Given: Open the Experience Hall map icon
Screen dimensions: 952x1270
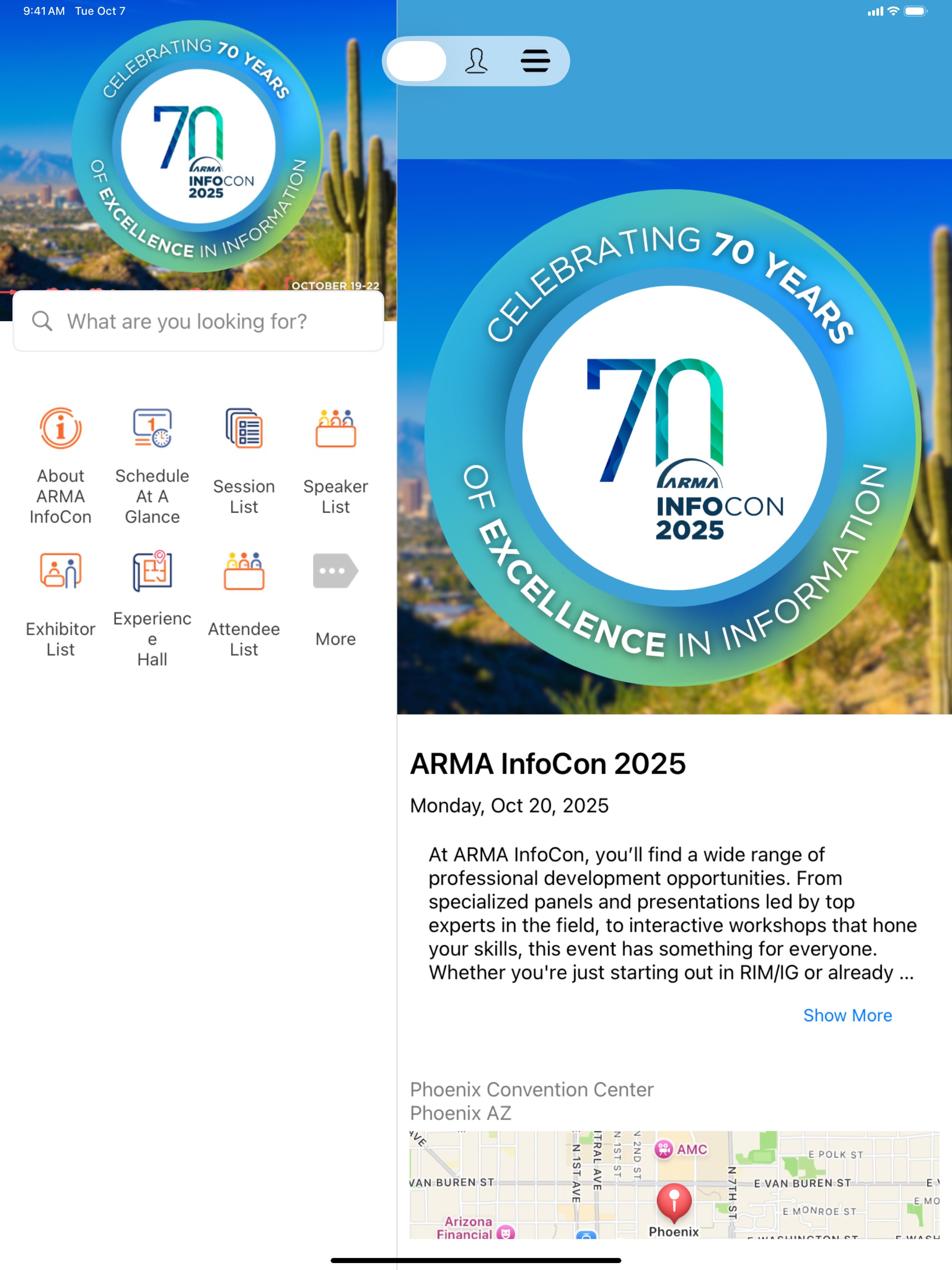Looking at the screenshot, I should pyautogui.click(x=152, y=571).
